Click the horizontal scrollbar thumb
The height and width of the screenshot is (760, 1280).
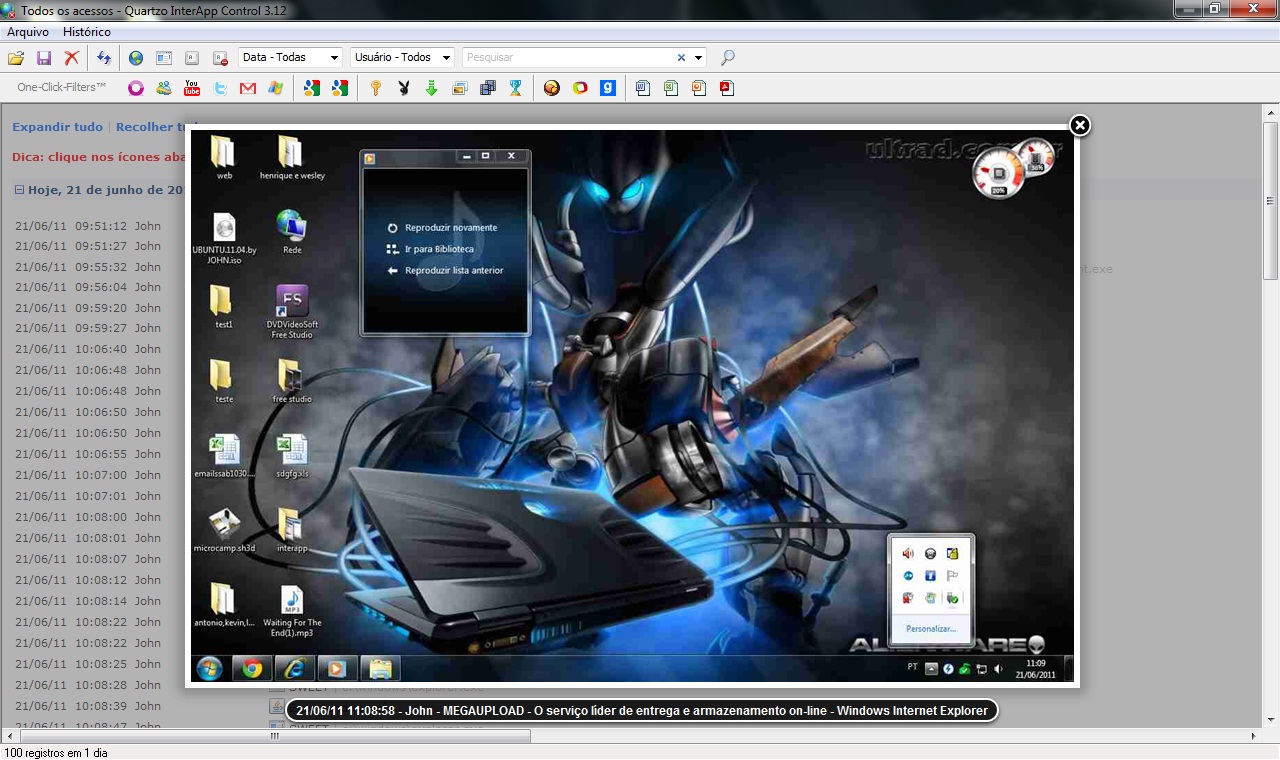(273, 735)
